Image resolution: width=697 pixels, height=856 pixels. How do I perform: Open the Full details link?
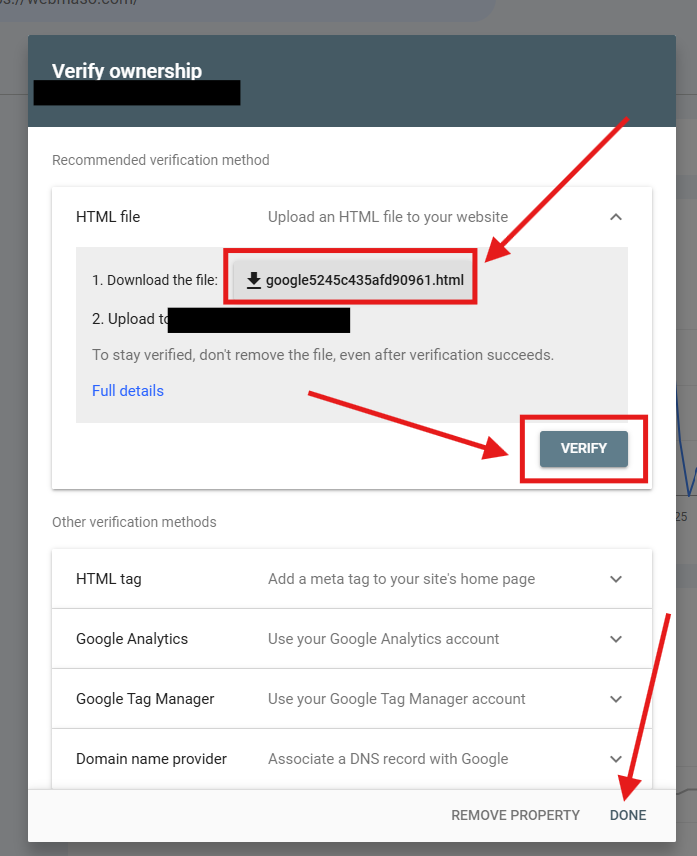coord(128,391)
